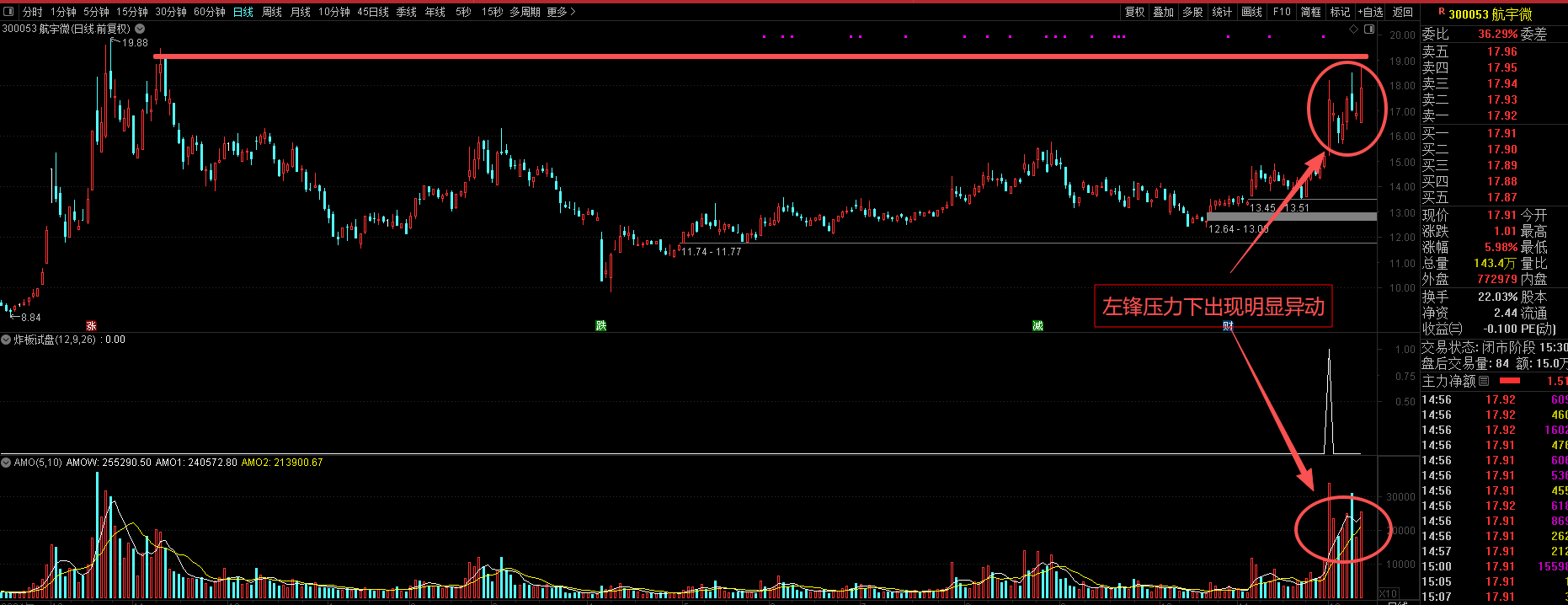Expand 更多 period options
The width and height of the screenshot is (1568, 605).
click(561, 12)
